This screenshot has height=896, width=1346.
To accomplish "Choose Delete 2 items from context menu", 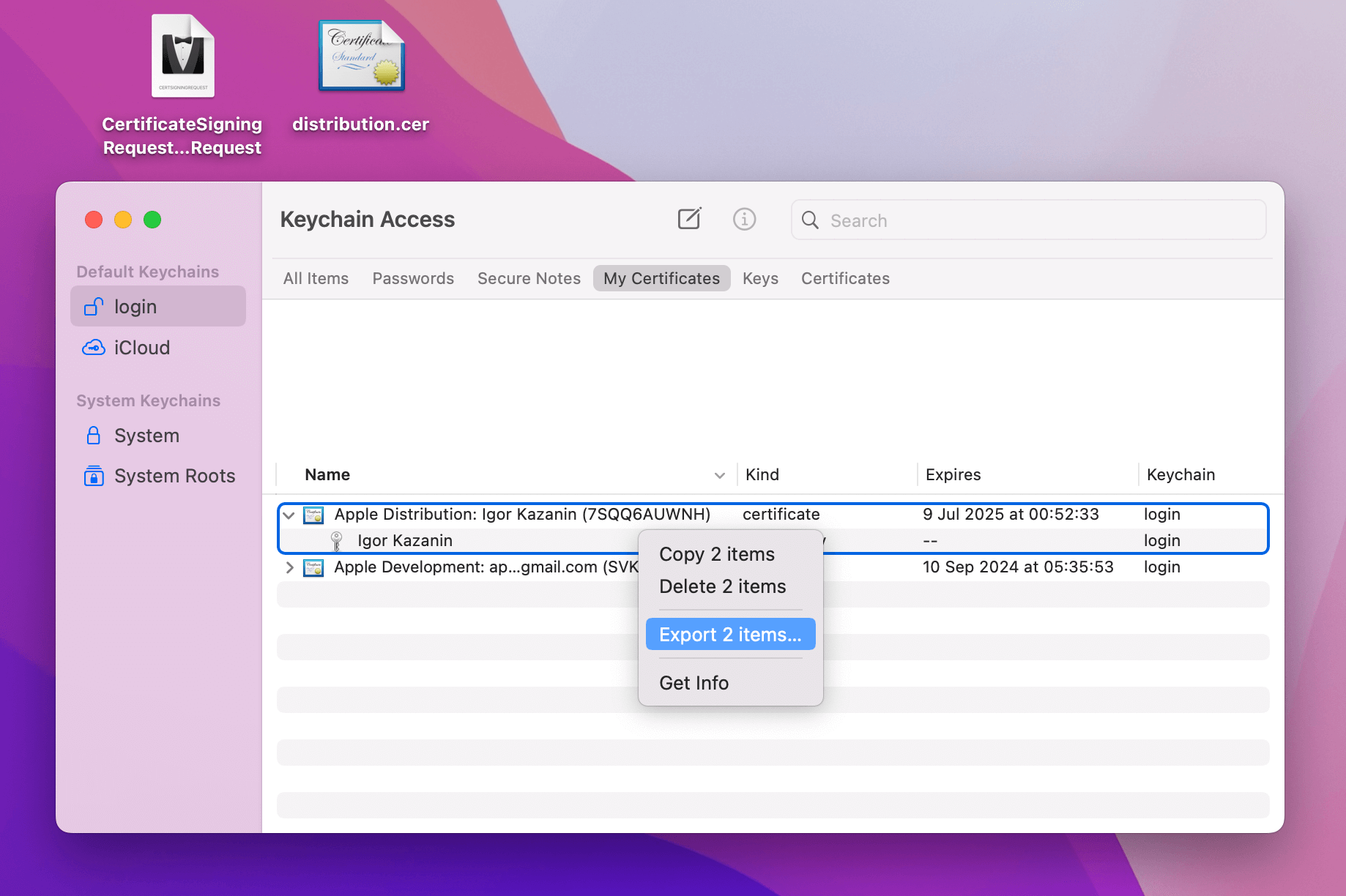I will point(731,586).
